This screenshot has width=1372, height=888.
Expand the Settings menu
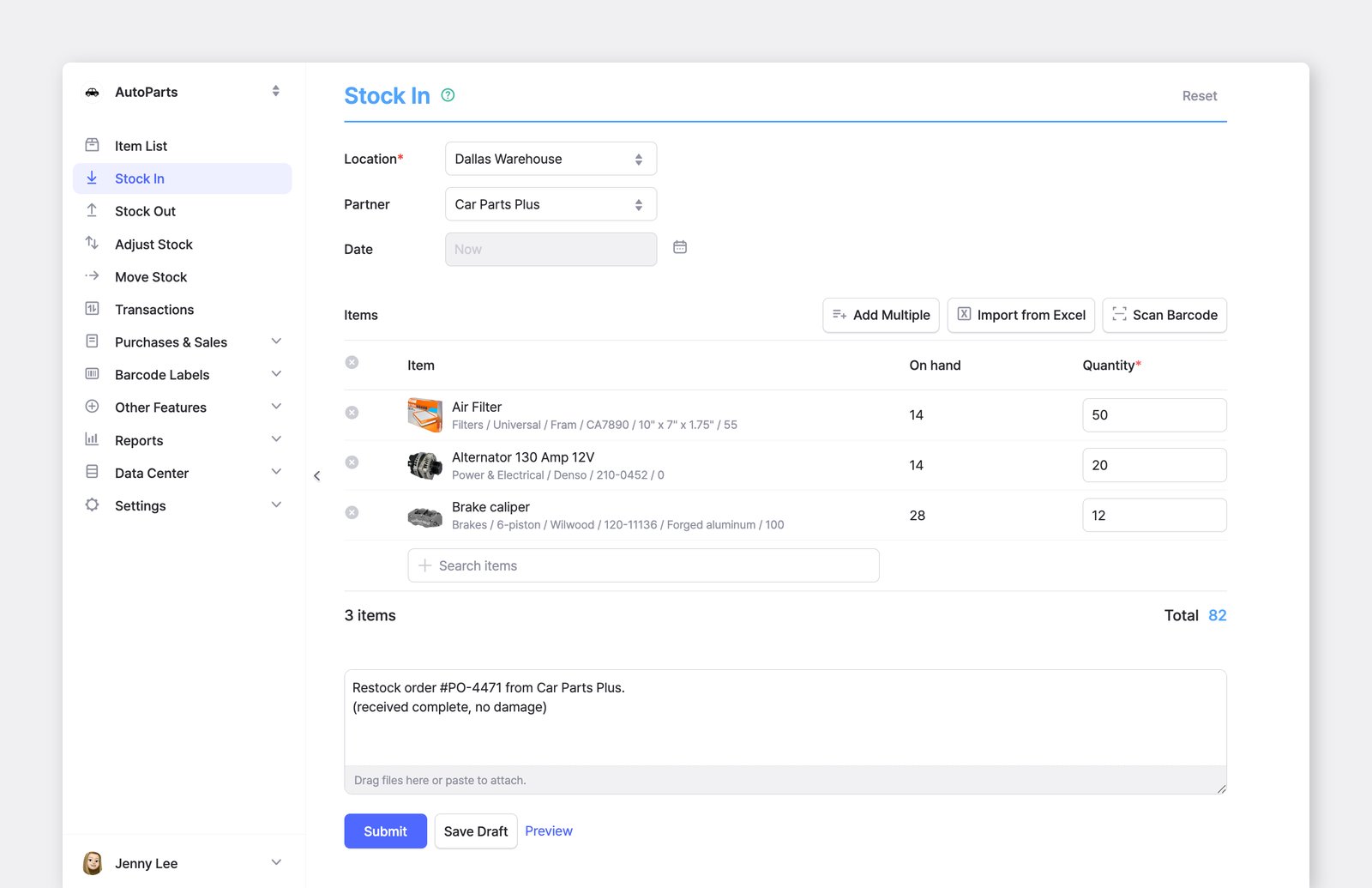pos(183,505)
